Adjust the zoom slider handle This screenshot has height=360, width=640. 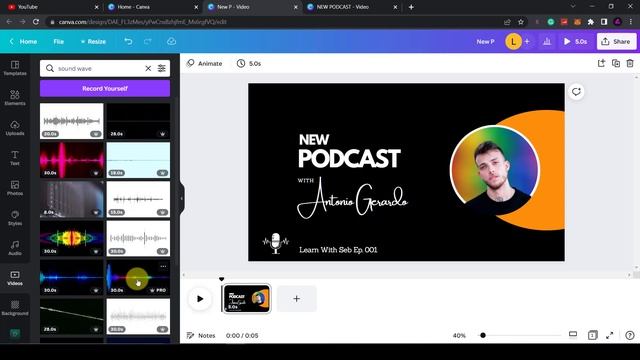pyautogui.click(x=483, y=336)
